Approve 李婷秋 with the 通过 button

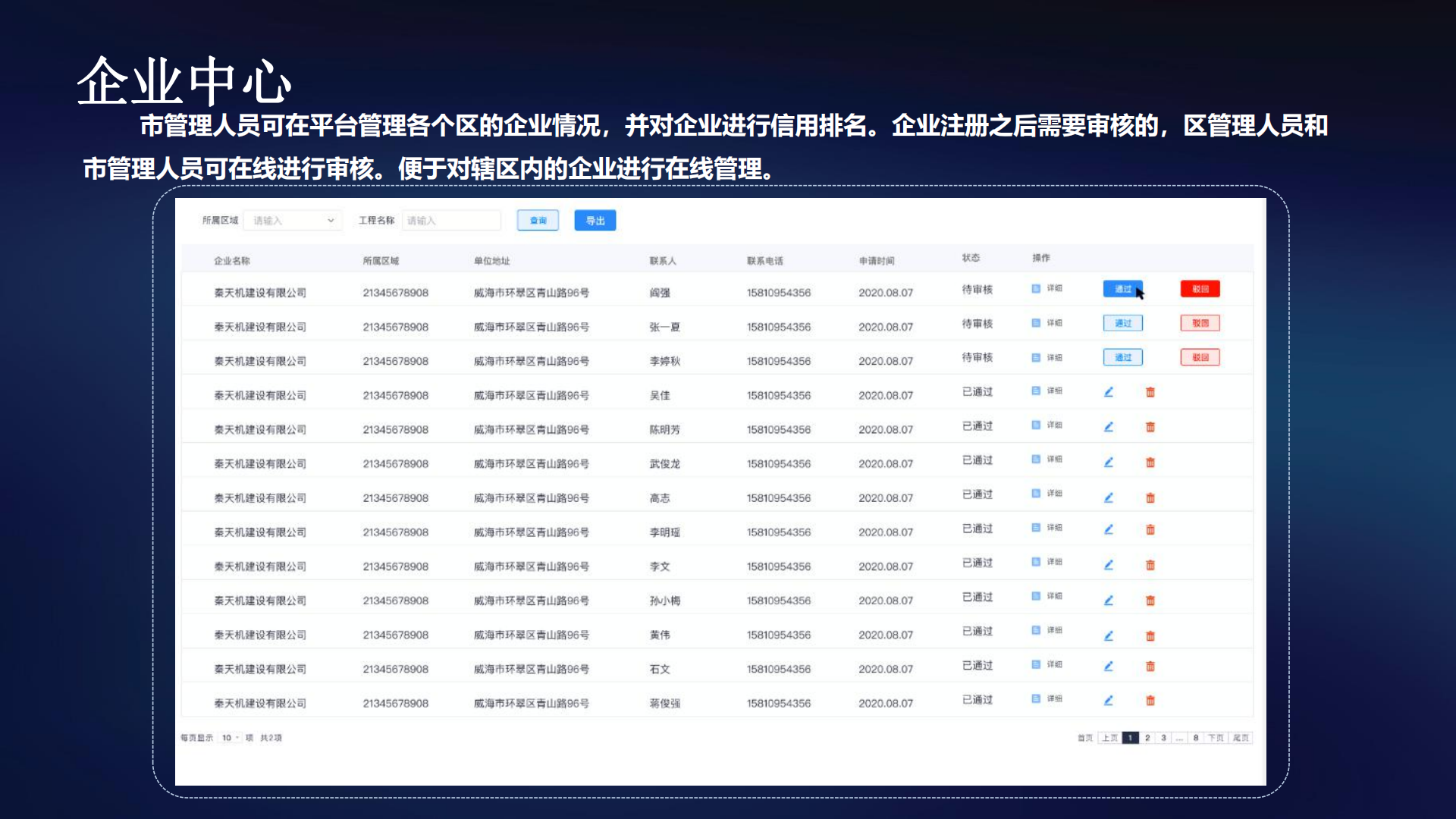pyautogui.click(x=1122, y=357)
